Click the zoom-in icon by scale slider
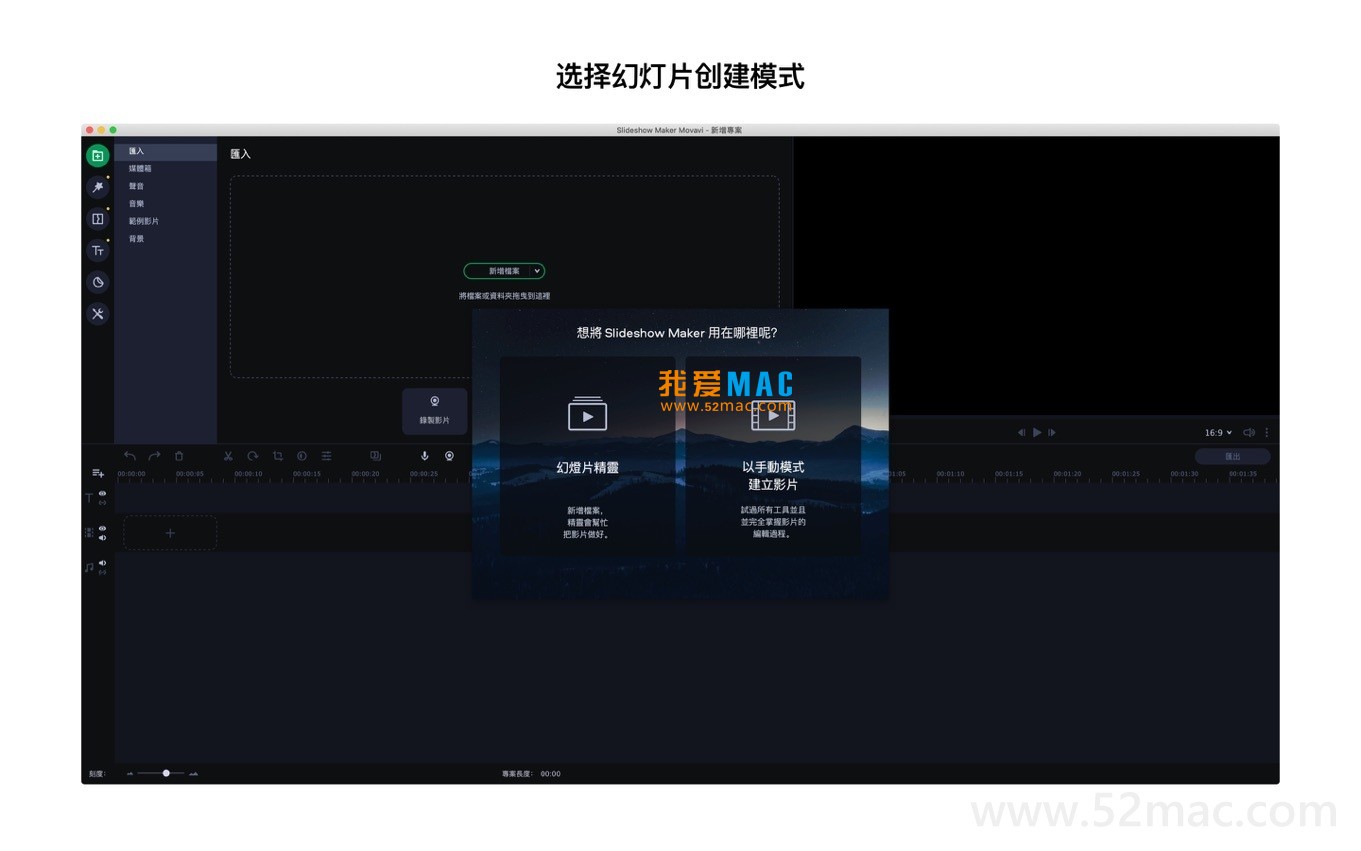Viewport: 1361px width, 851px height. tap(194, 774)
